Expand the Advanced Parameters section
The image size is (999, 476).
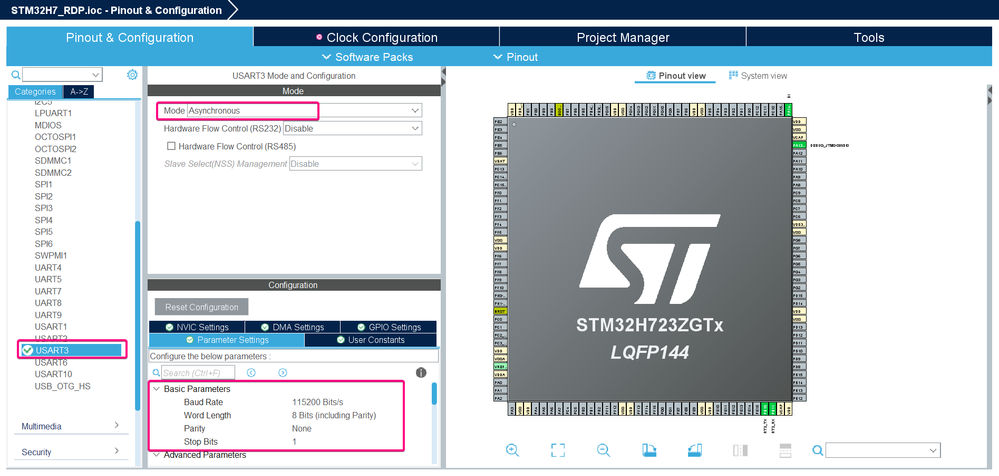point(155,455)
